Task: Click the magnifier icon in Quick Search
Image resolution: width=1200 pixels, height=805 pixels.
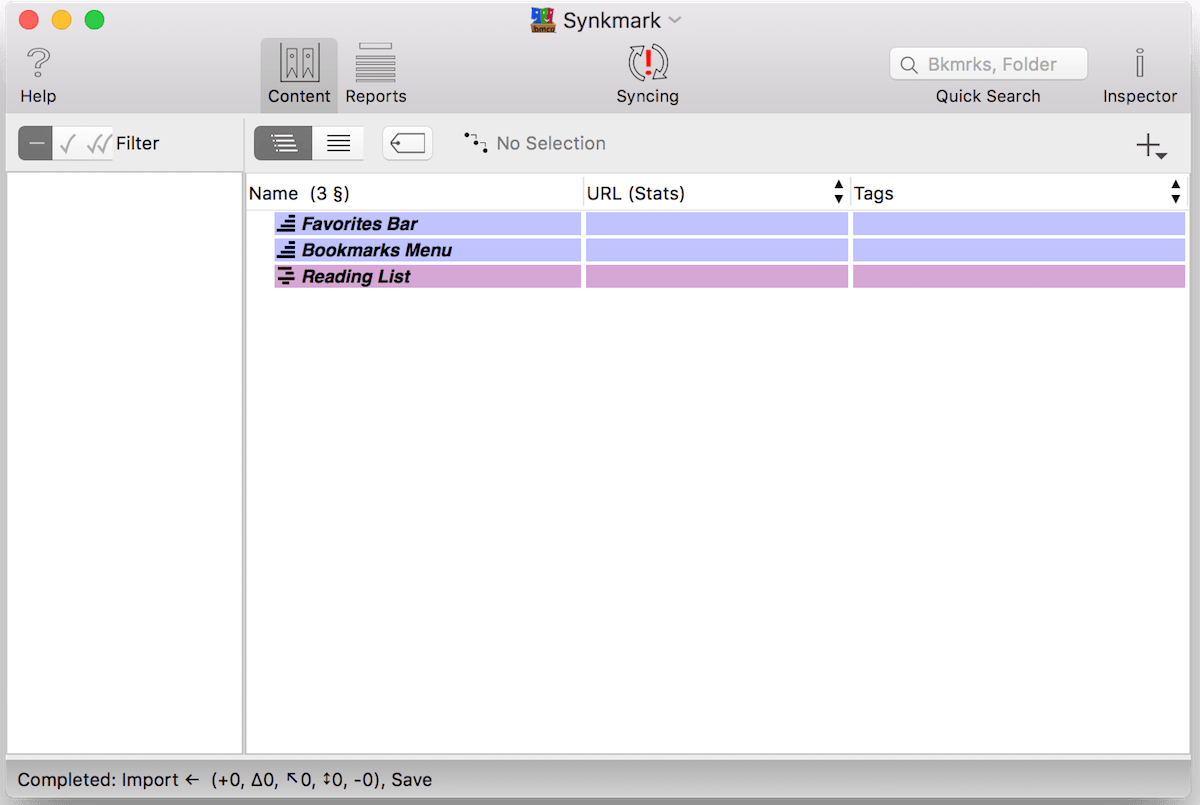Action: pos(909,65)
